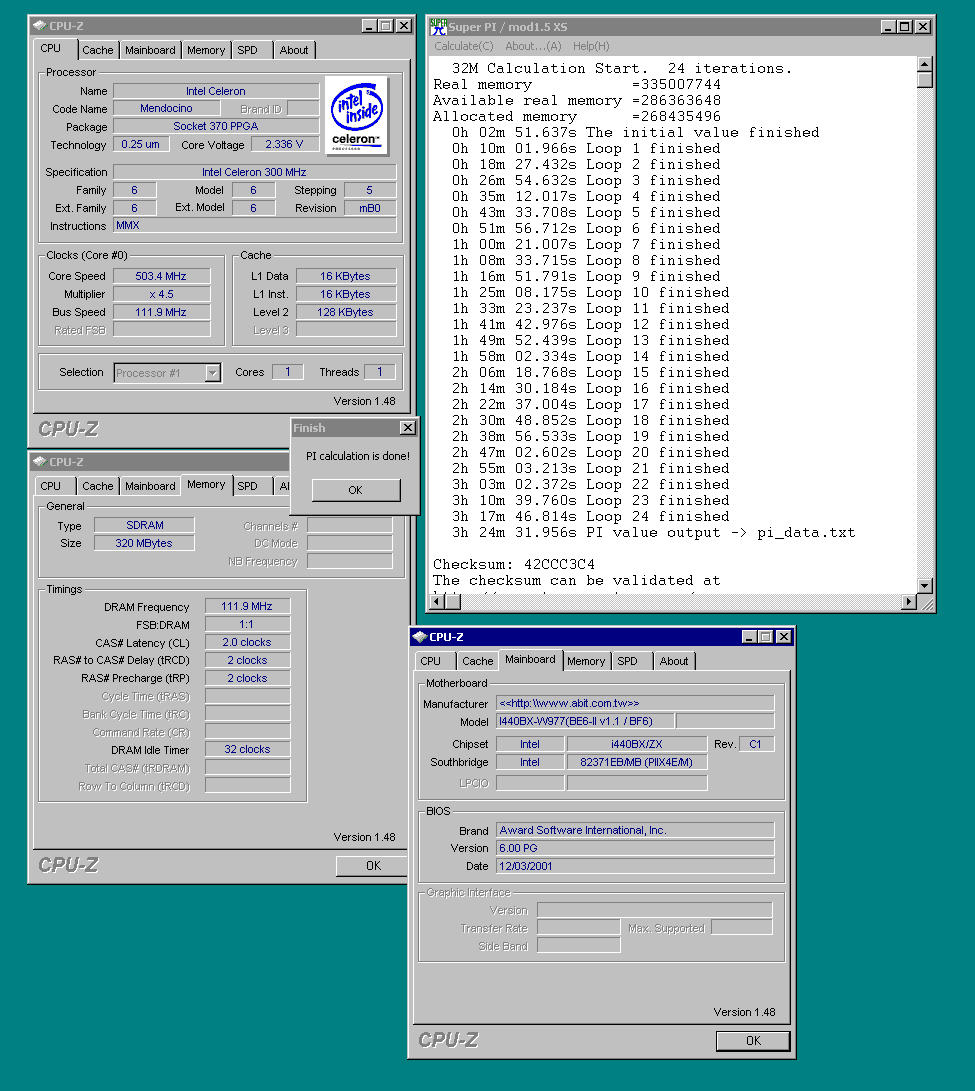The width and height of the screenshot is (975, 1091).
Task: Open the Calculate(C) menu in Super PI
Action: [463, 46]
